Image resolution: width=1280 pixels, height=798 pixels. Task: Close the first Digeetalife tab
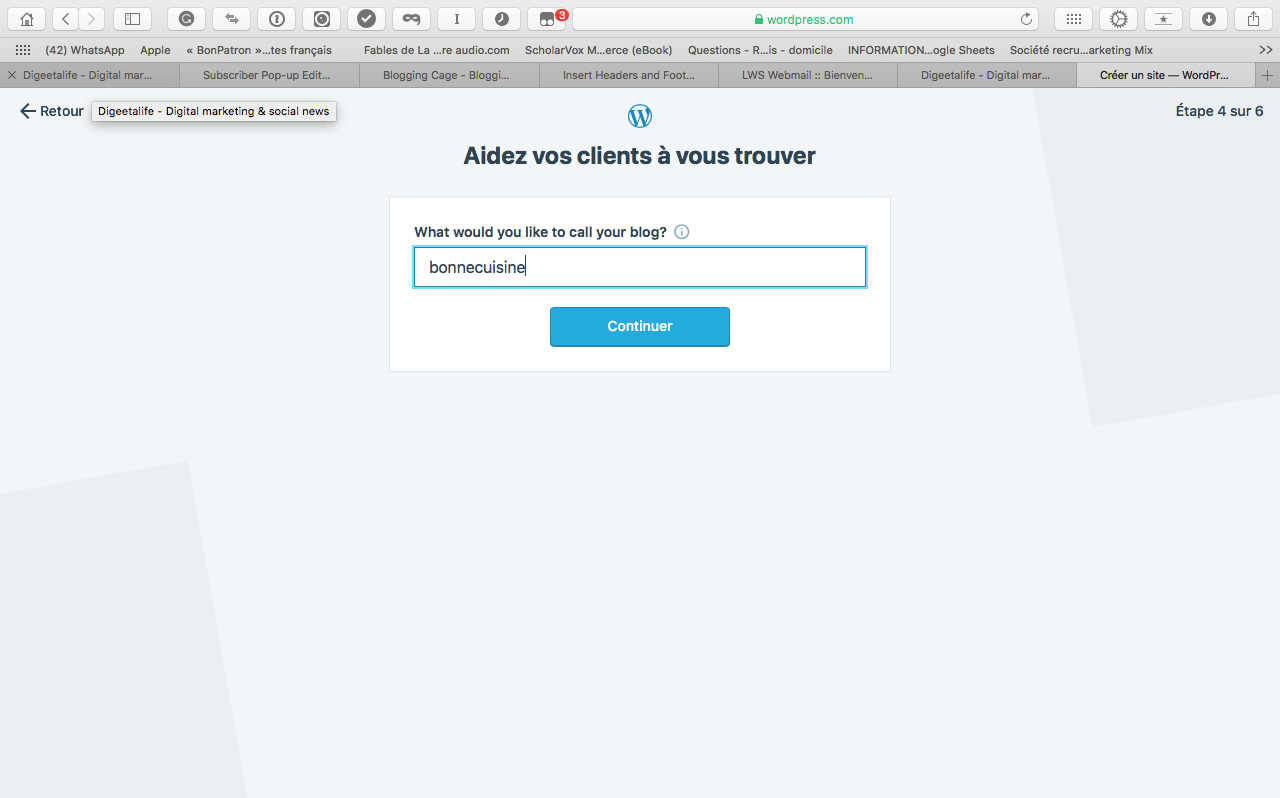[12, 75]
